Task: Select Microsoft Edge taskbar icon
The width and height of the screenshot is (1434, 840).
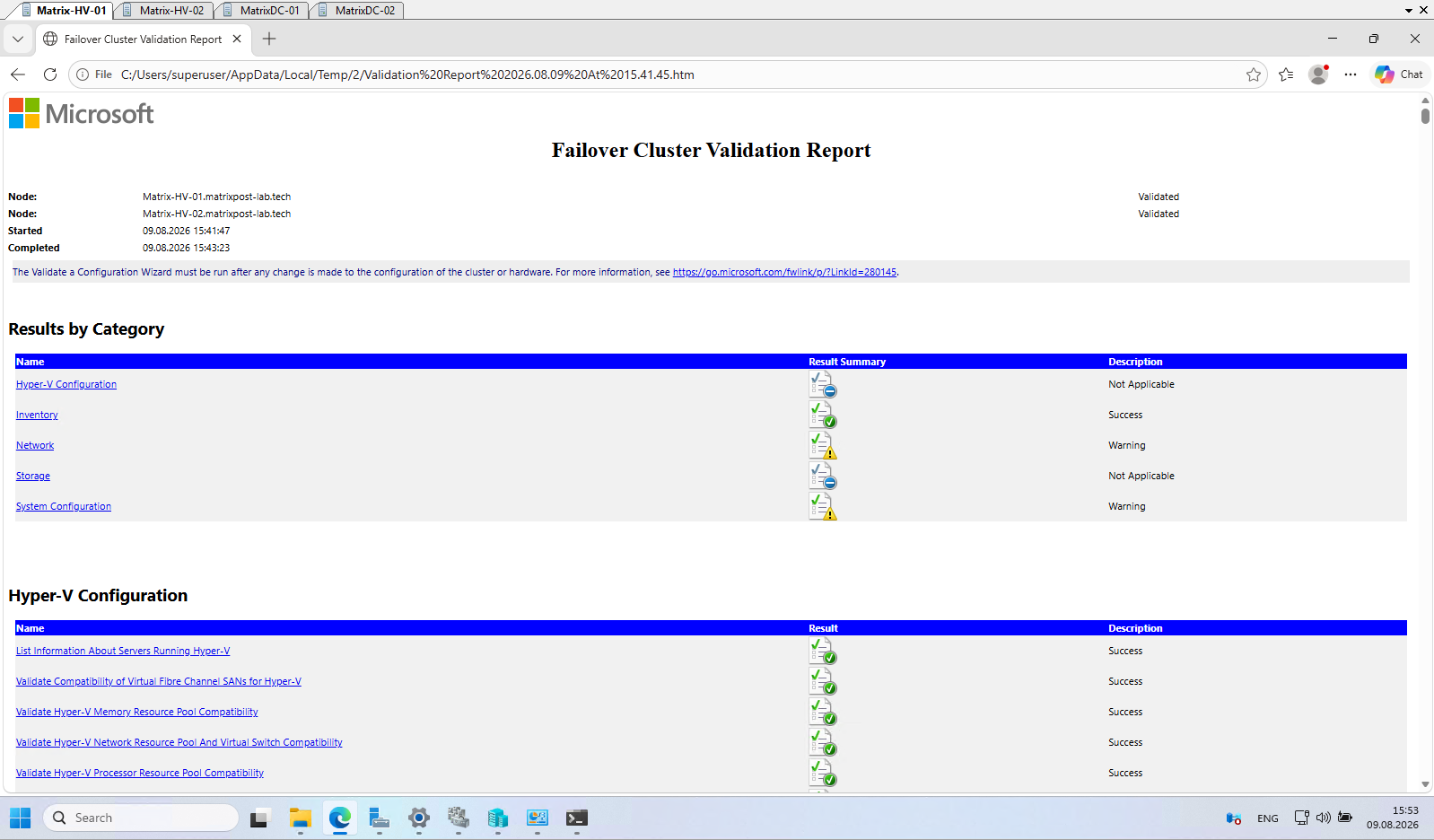Action: [339, 818]
